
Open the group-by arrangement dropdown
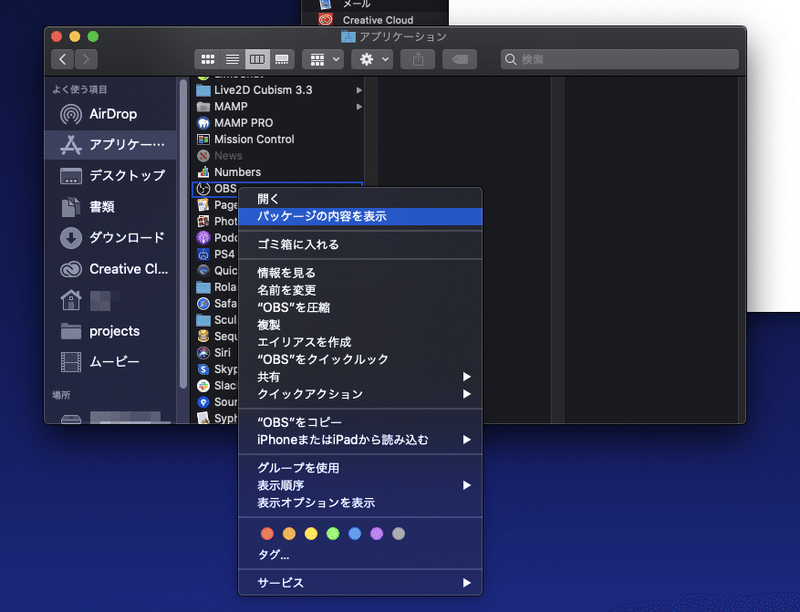coord(323,60)
